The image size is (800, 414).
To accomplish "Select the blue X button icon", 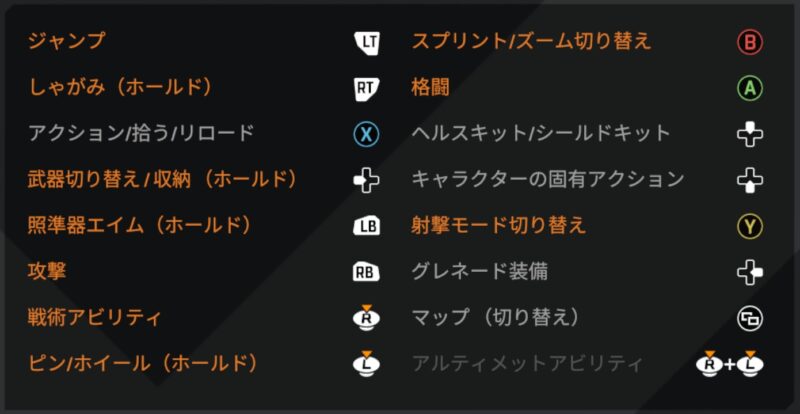I will (367, 134).
